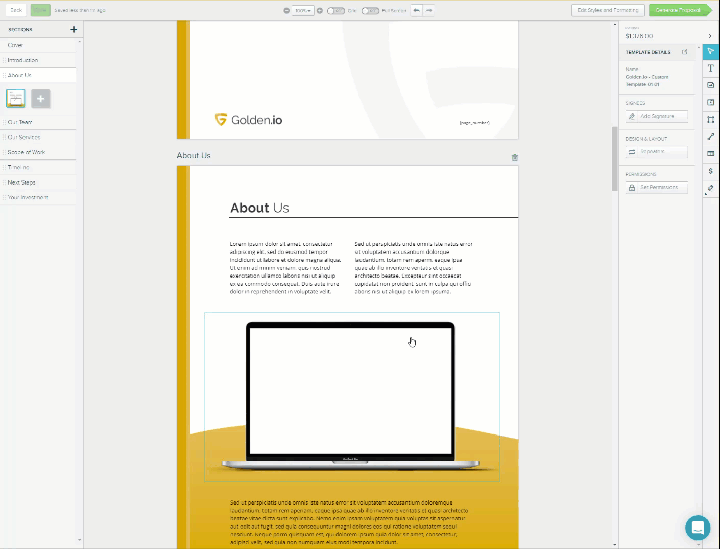The height and width of the screenshot is (549, 720).
Task: Click the page number placeholder text
Action: [475, 123]
